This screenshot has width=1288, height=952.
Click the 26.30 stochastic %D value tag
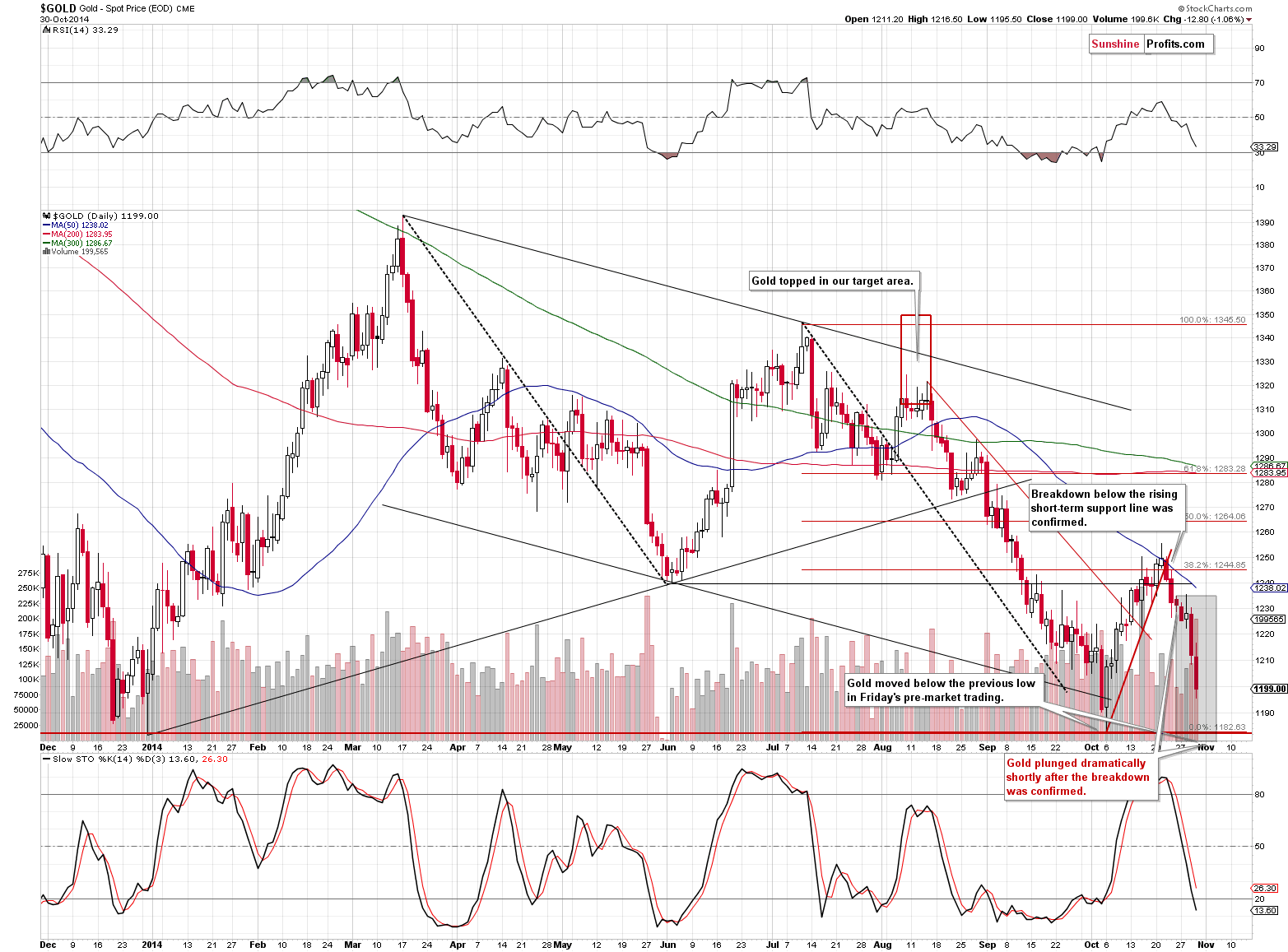tap(1265, 889)
